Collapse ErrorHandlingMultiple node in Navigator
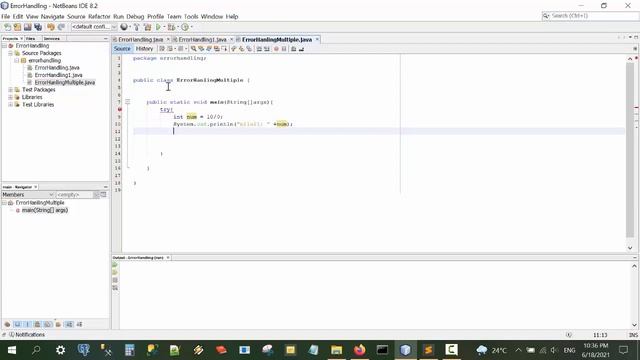Viewport: 640px width, 360px height. 4,203
